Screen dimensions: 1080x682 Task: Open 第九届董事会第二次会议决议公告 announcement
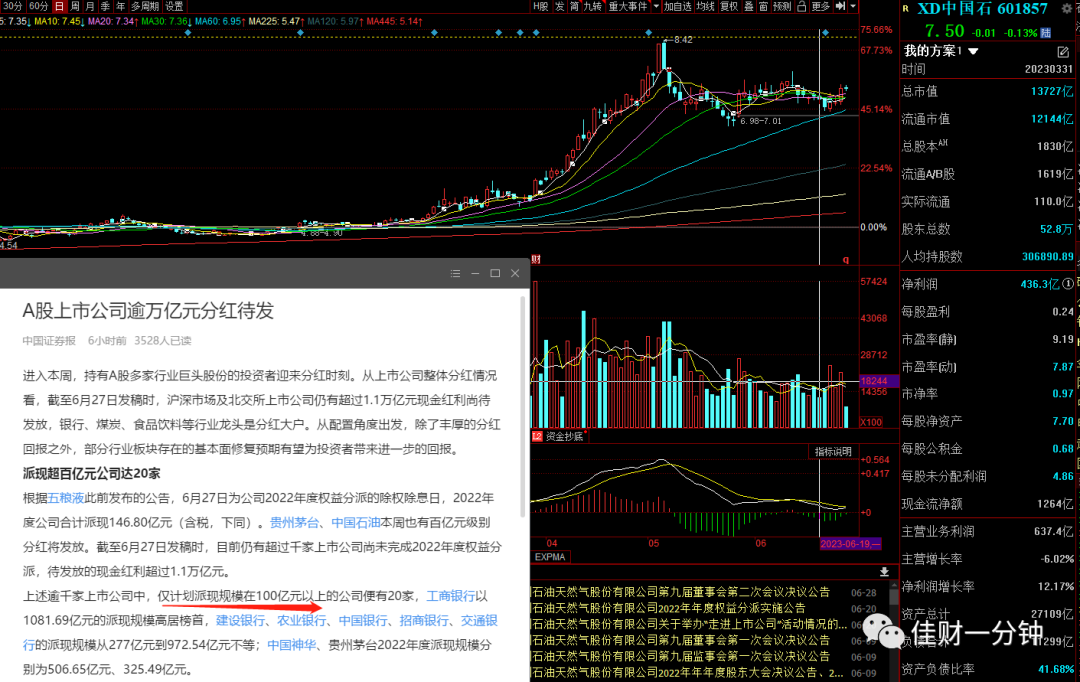(x=681, y=592)
